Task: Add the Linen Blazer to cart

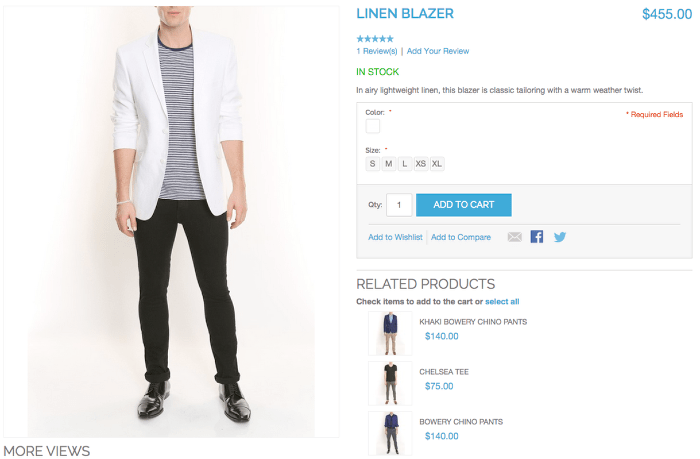Action: 463,205
